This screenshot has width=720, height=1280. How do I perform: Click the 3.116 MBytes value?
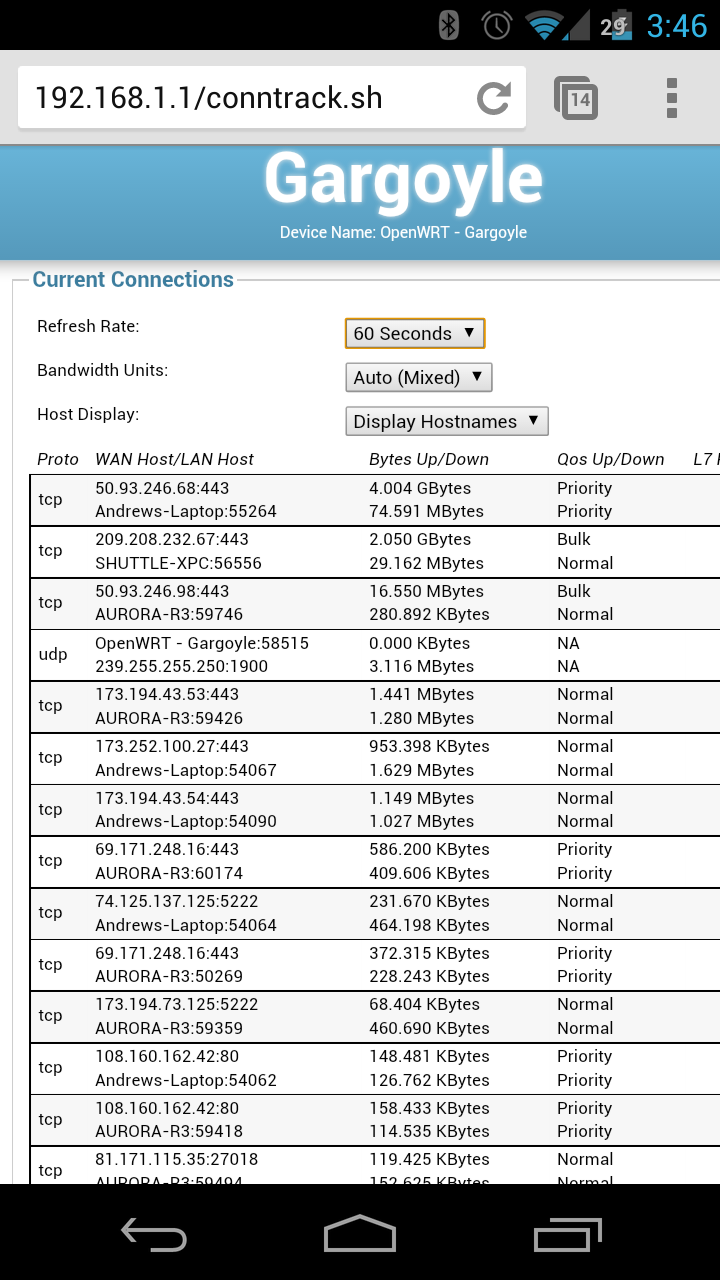coord(421,666)
